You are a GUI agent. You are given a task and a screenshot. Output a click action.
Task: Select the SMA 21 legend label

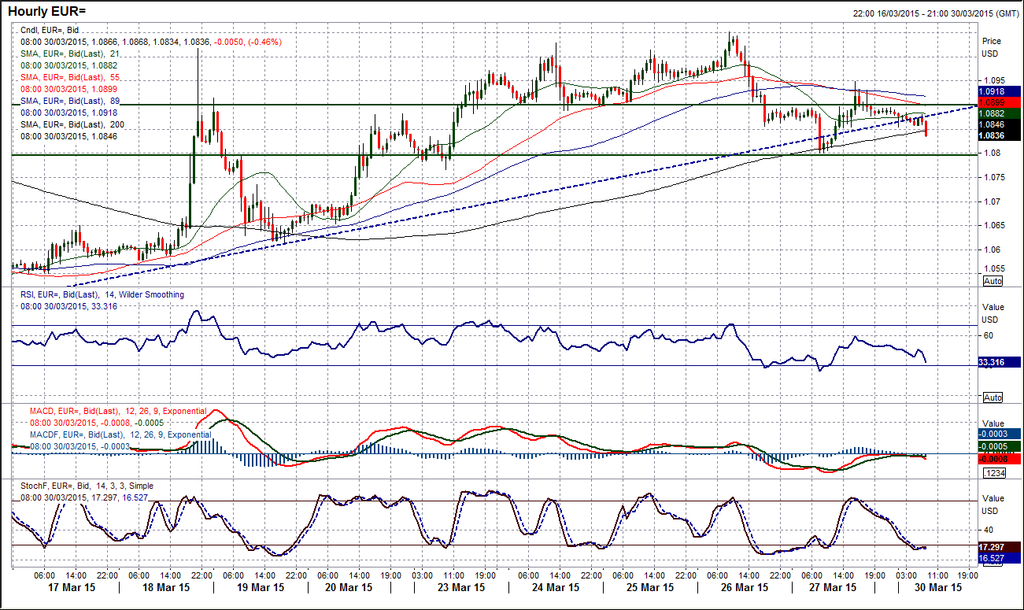point(70,54)
